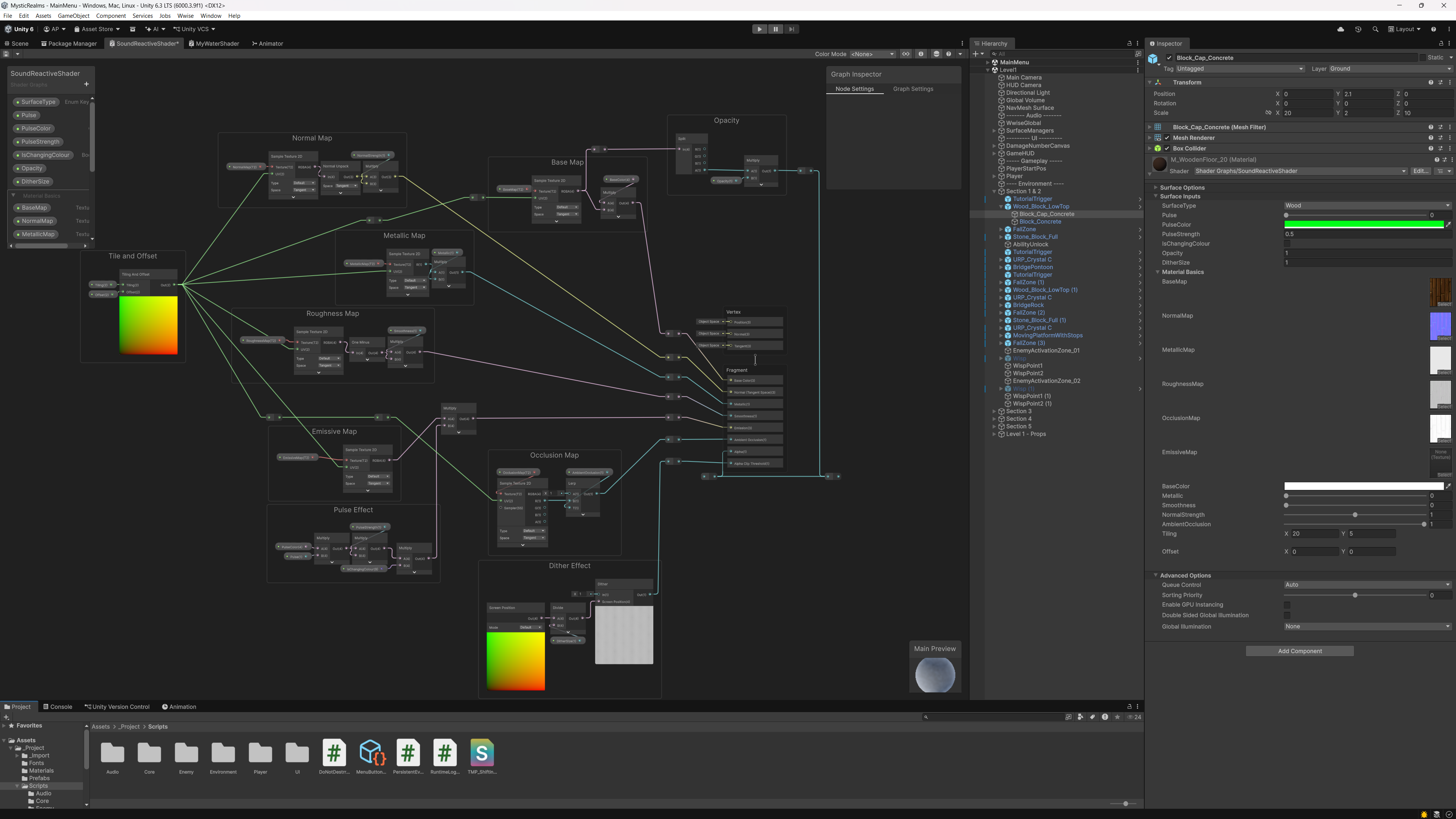The height and width of the screenshot is (819, 1456).
Task: Enable Double Sided Global Illumination checkbox
Action: (1287, 615)
